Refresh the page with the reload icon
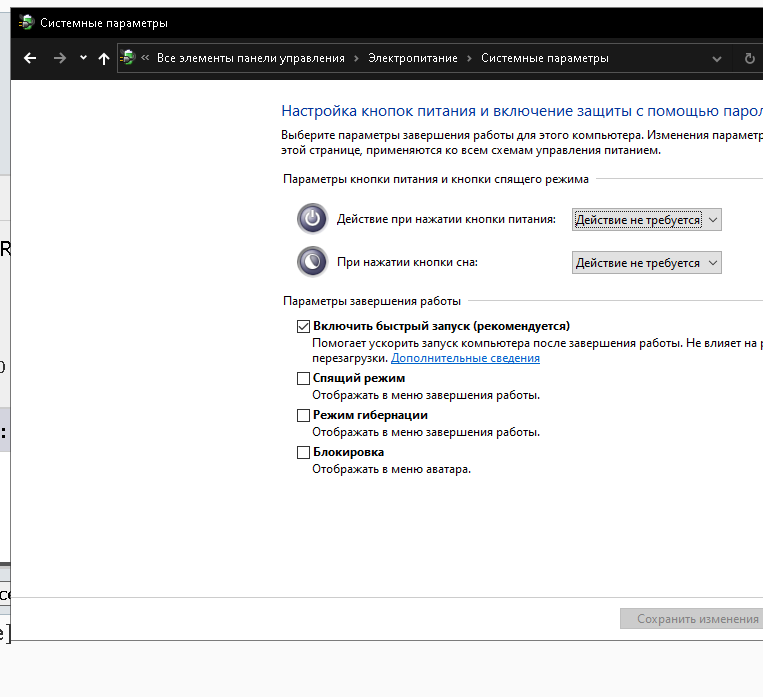 749,59
